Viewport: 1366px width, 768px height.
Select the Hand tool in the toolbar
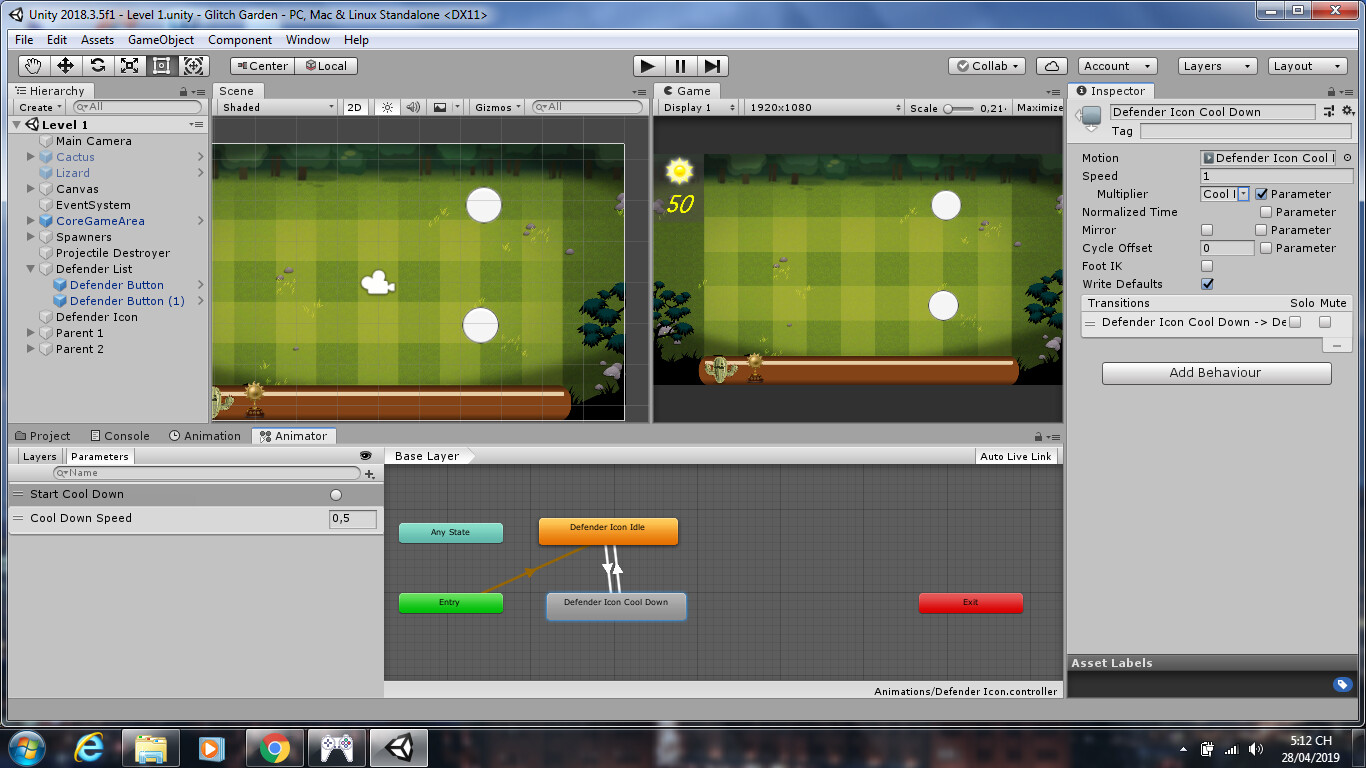32,66
